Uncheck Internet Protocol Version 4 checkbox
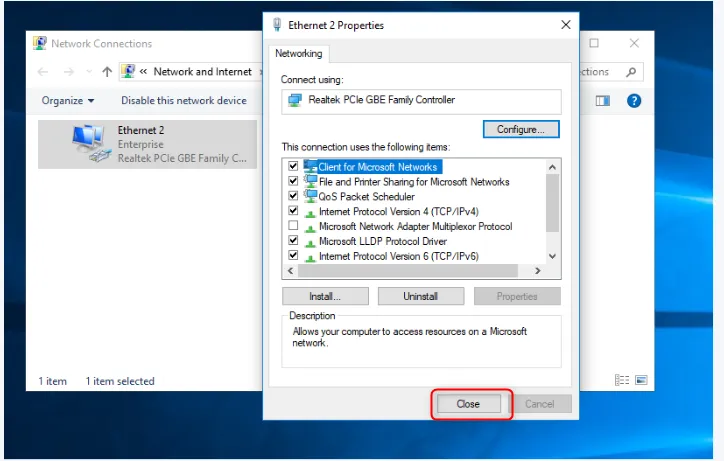 click(293, 211)
